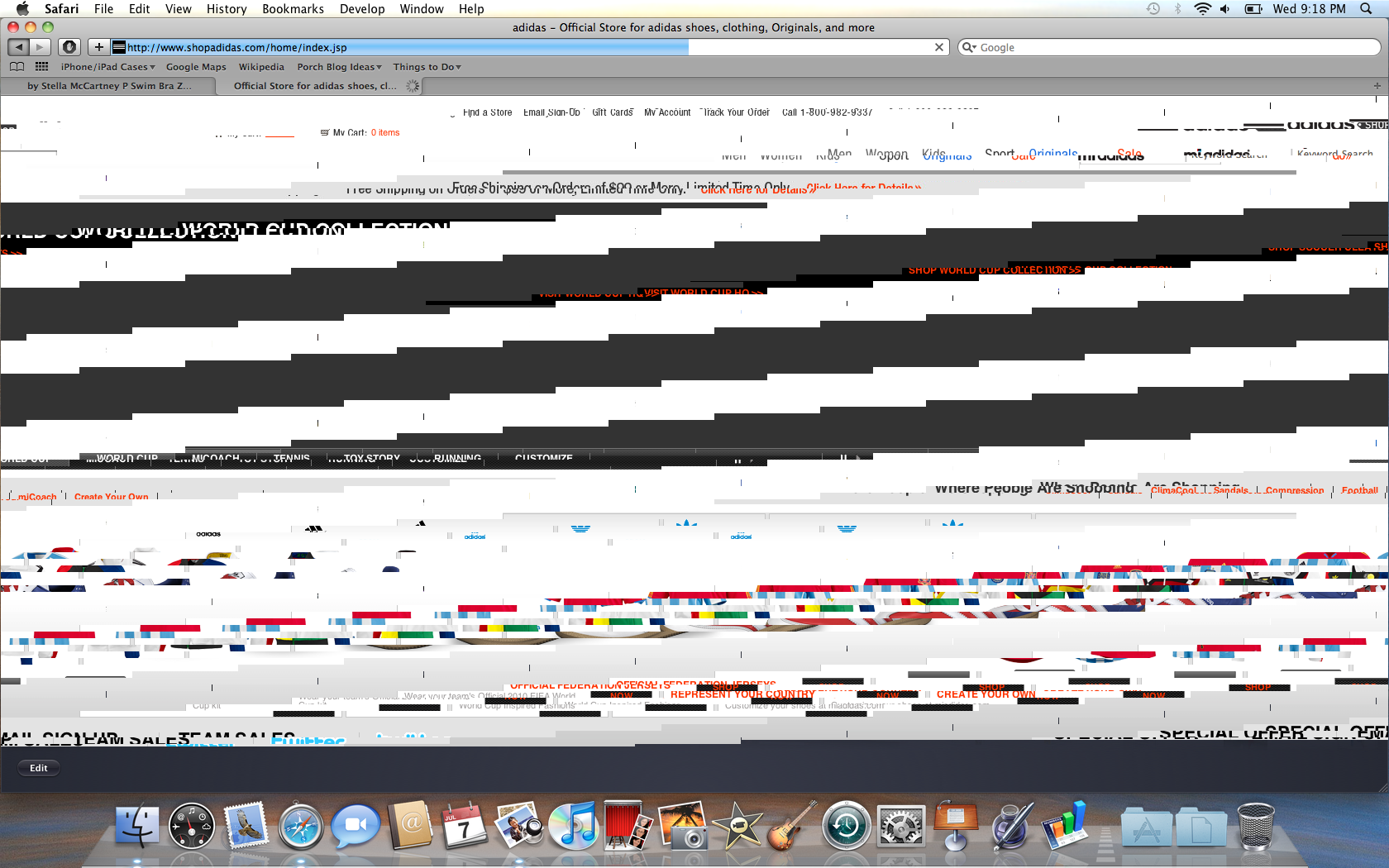Open iChat from the Dock
The image size is (1389, 868).
(356, 826)
